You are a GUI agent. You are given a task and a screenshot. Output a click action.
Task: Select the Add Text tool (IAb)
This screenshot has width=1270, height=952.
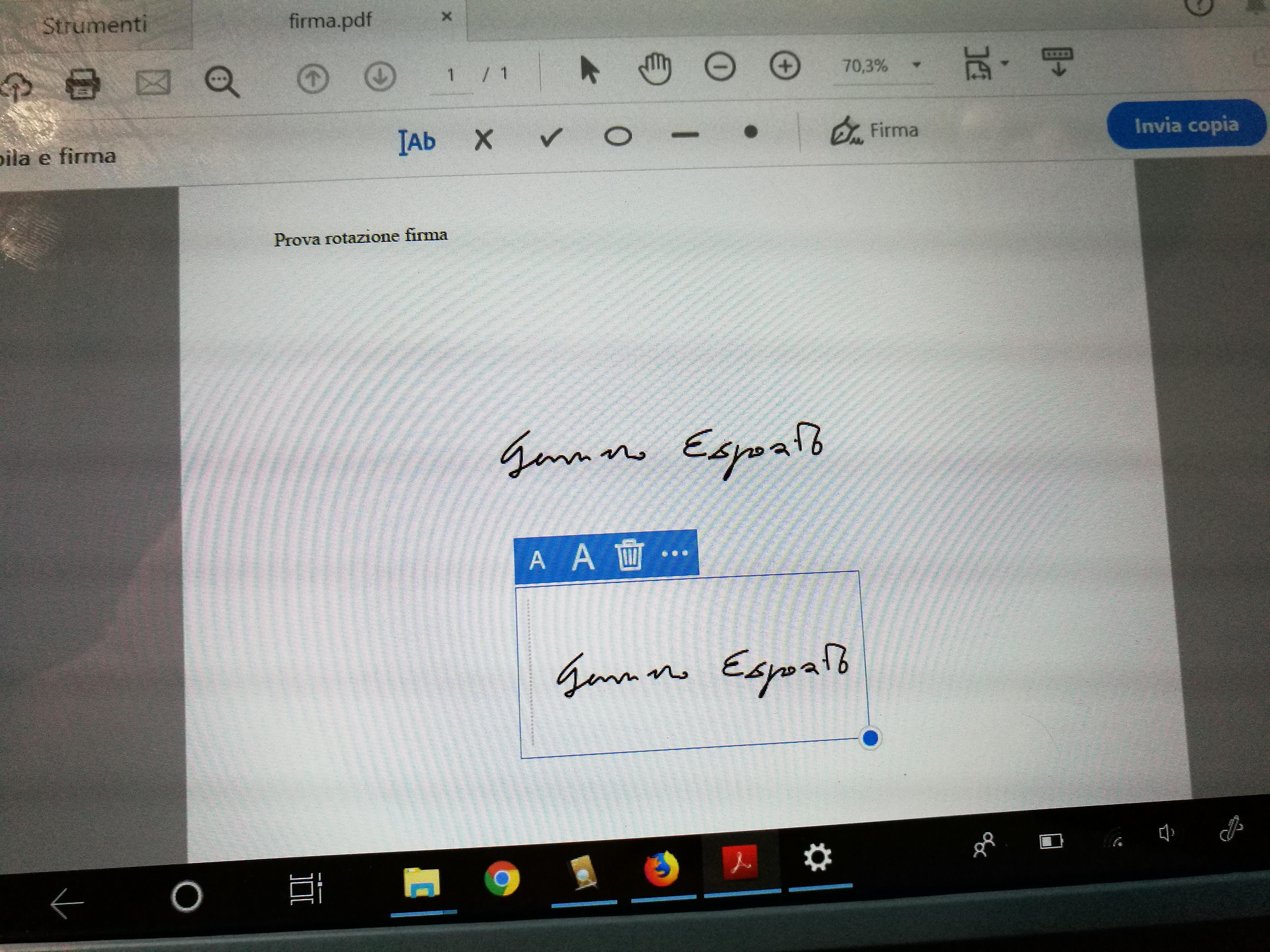417,141
